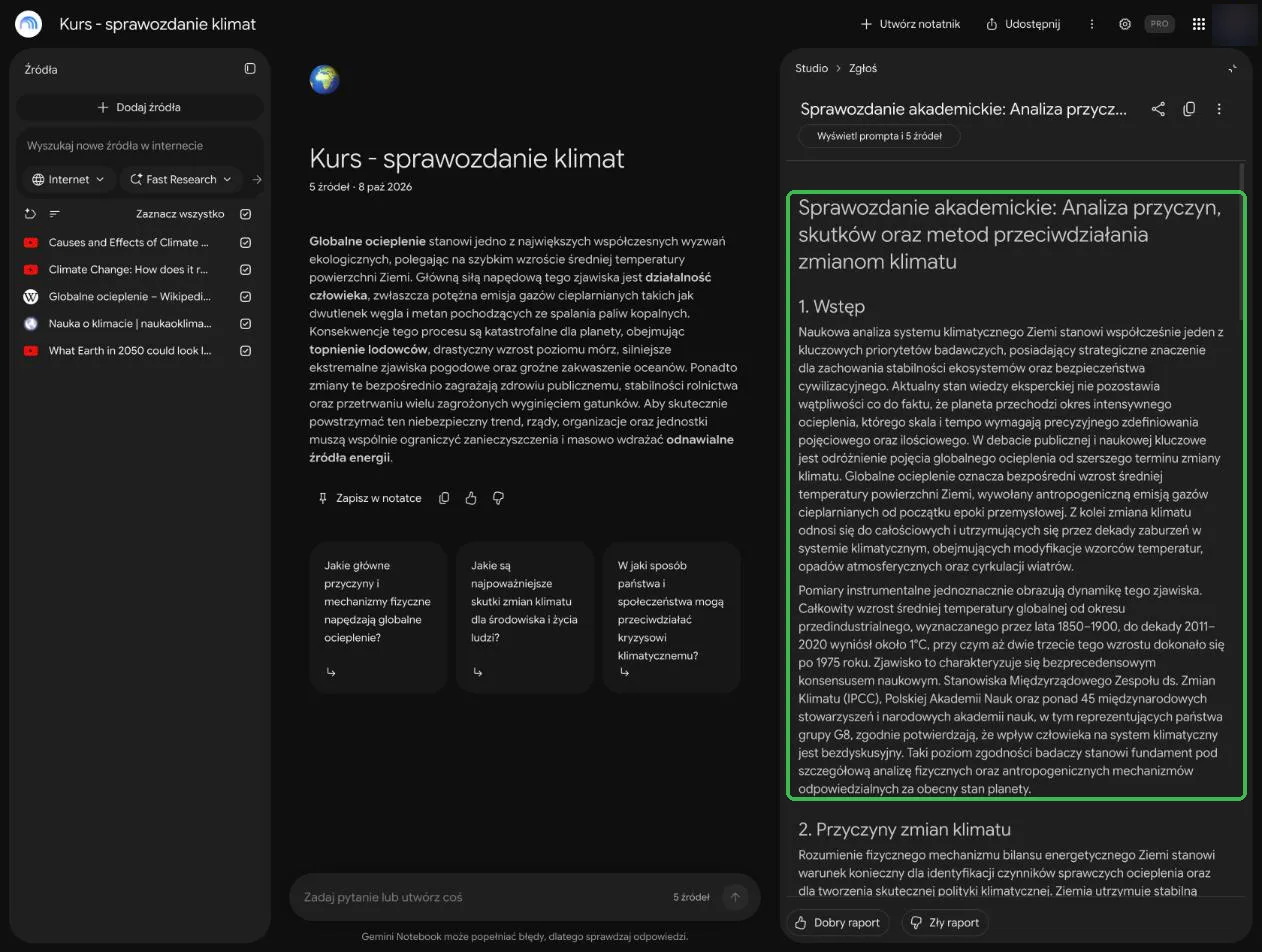Click thumbs up icon under summary
This screenshot has height=952, width=1262.
point(471,498)
